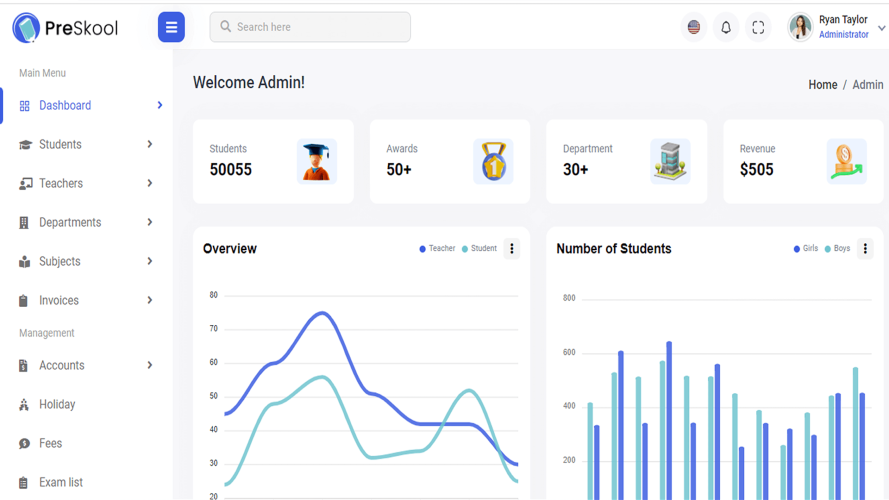
Task: Click the Dashboard grid icon
Action: [x=24, y=106]
